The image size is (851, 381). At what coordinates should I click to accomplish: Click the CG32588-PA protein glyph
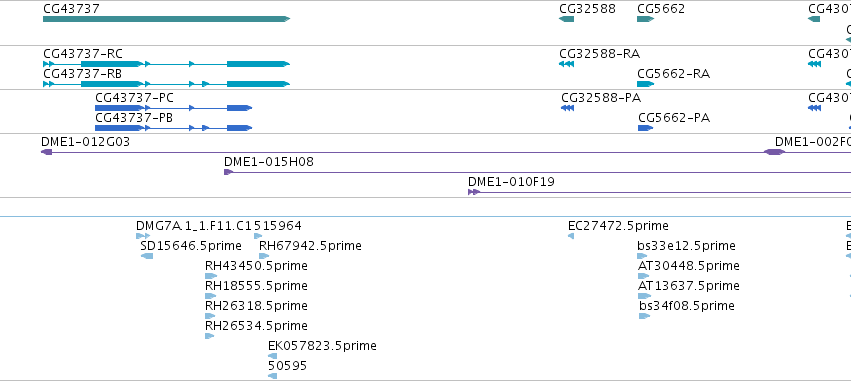(x=567, y=108)
